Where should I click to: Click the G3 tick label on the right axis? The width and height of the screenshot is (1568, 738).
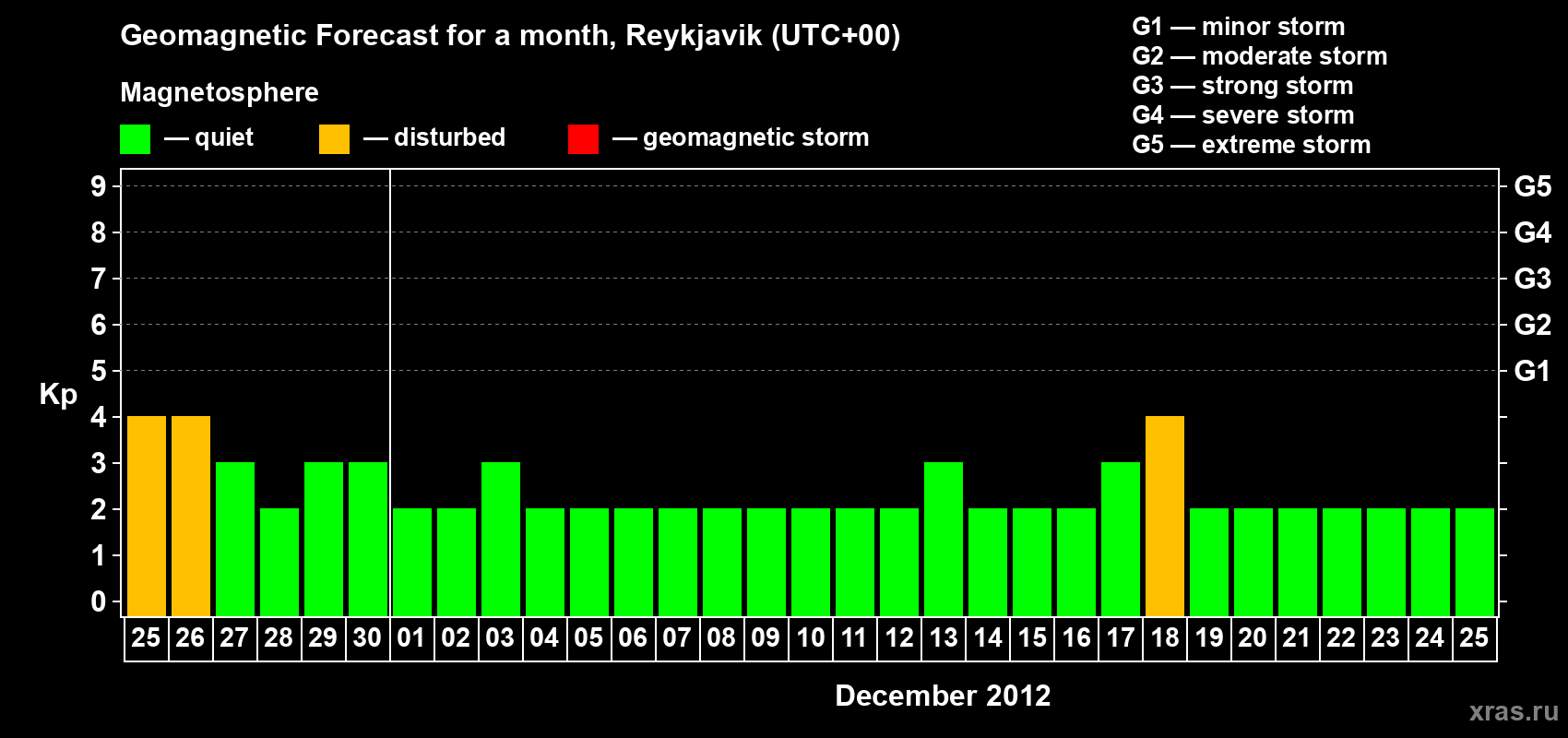(1533, 279)
